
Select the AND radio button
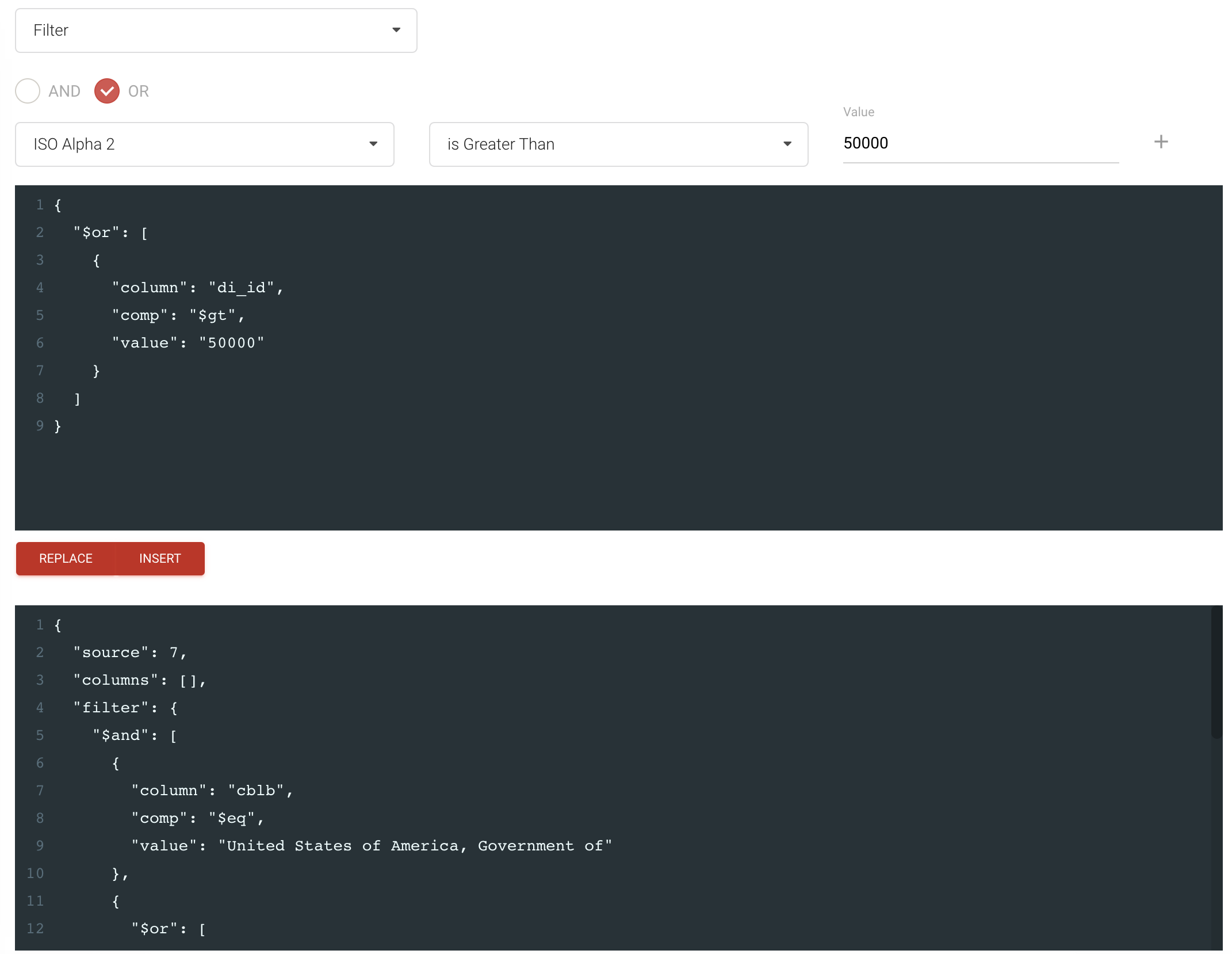[x=28, y=91]
